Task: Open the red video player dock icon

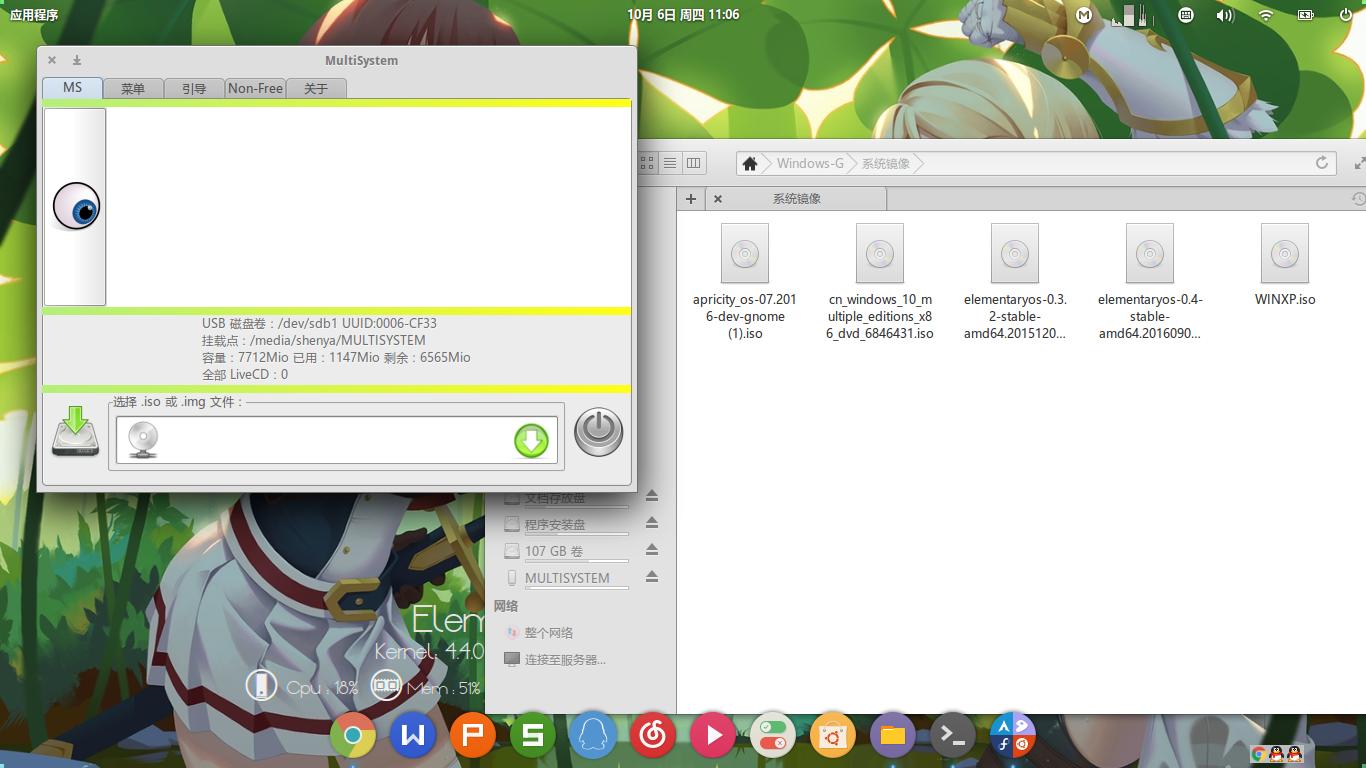Action: pyautogui.click(x=713, y=737)
